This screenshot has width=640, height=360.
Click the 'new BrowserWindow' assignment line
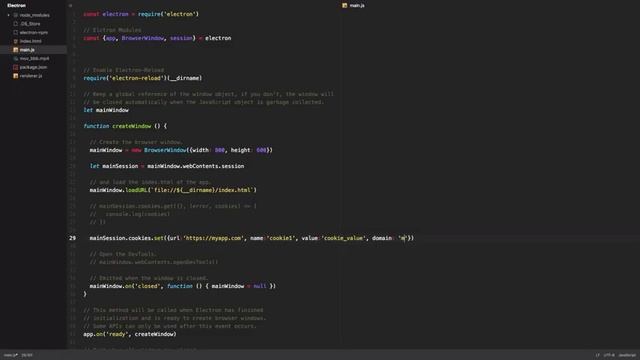(x=181, y=150)
